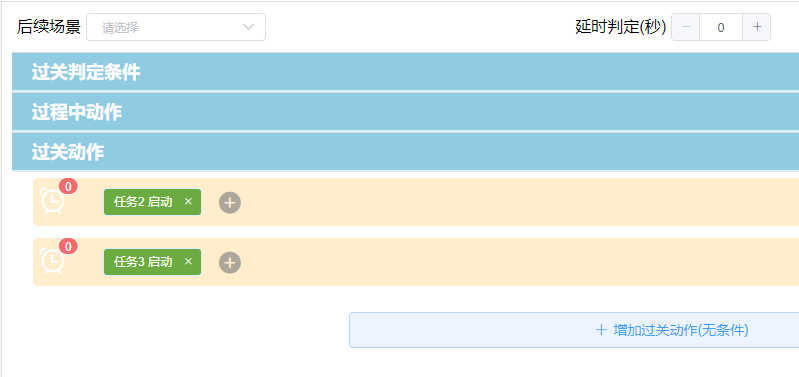Remove the 任务3 启动 tag with its x
The width and height of the screenshot is (799, 377).
click(188, 262)
